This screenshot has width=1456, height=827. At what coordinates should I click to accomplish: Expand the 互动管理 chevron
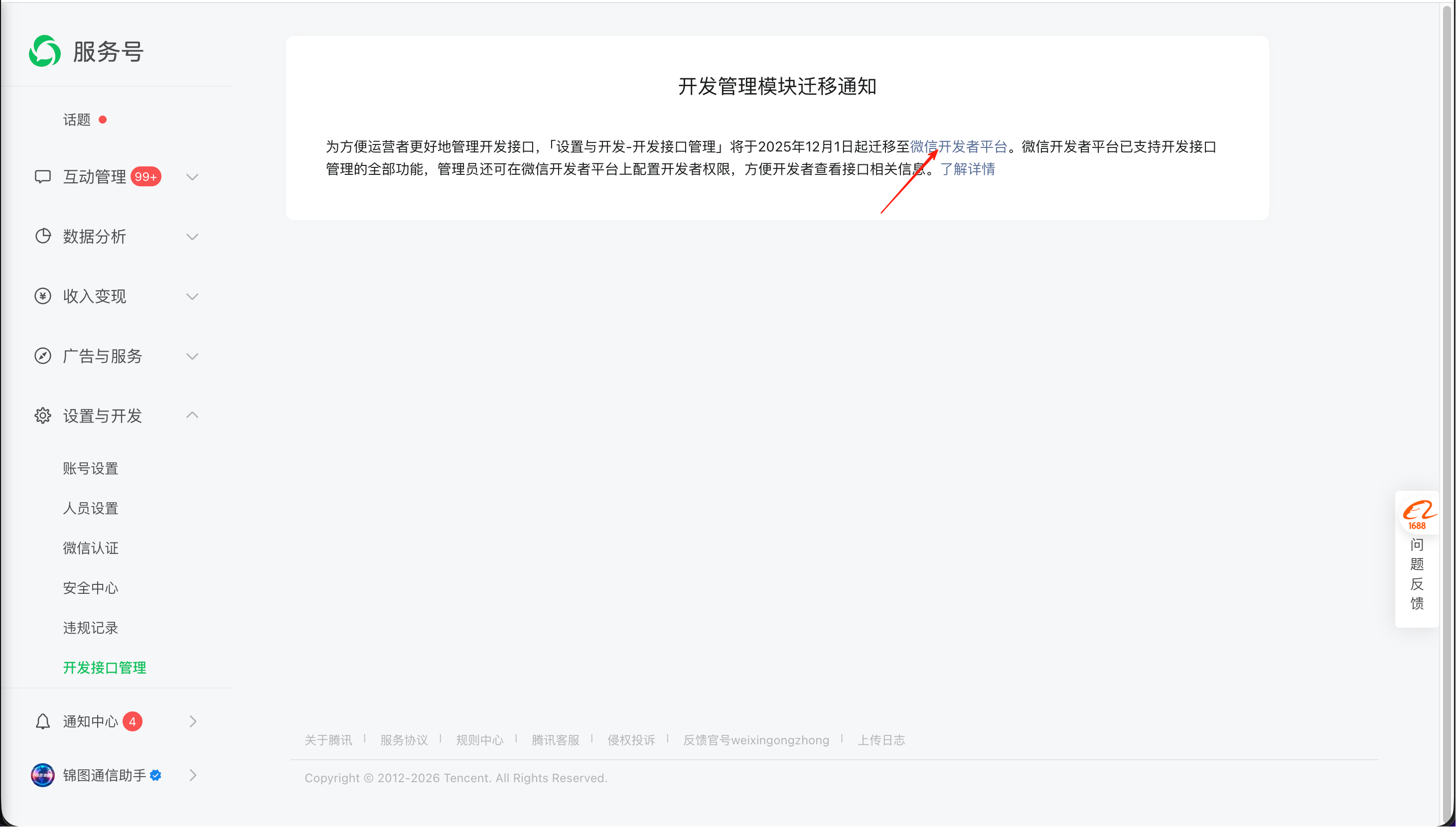click(192, 177)
